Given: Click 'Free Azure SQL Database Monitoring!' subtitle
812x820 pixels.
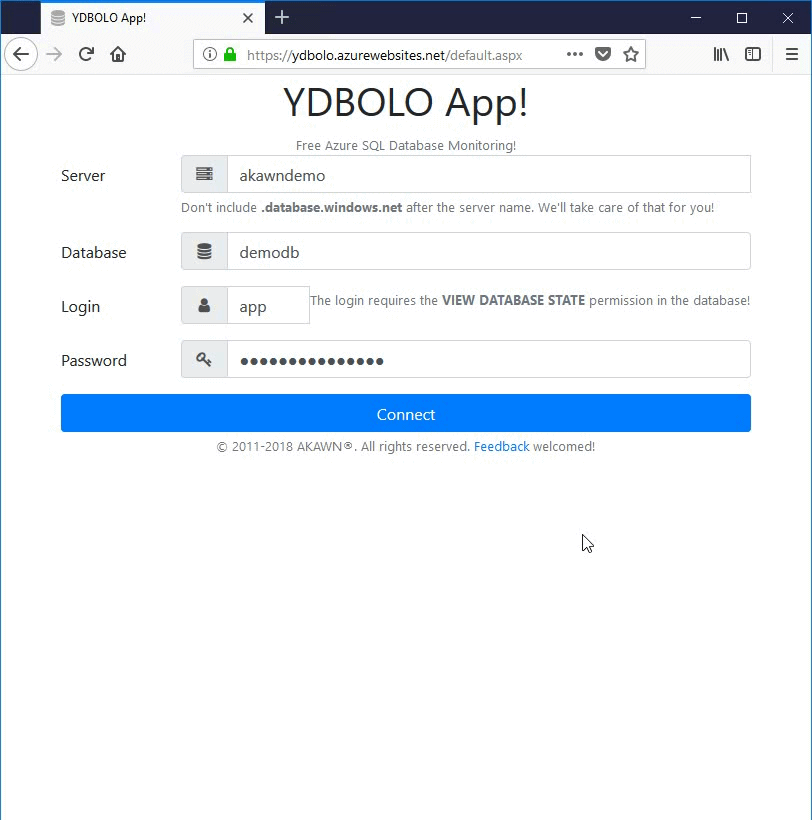Looking at the screenshot, I should pyautogui.click(x=406, y=145).
